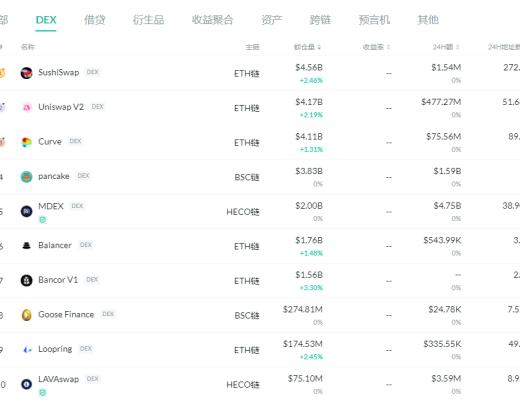
Task: Open the Bancor V1 project link
Action: (58, 280)
